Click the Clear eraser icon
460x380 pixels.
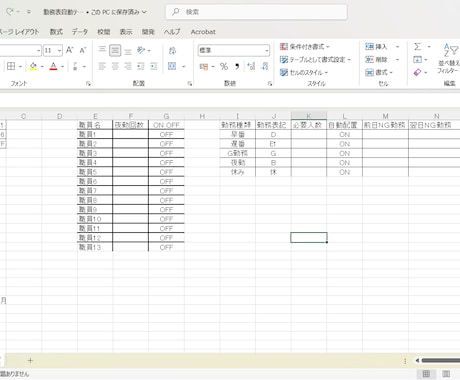417,72
